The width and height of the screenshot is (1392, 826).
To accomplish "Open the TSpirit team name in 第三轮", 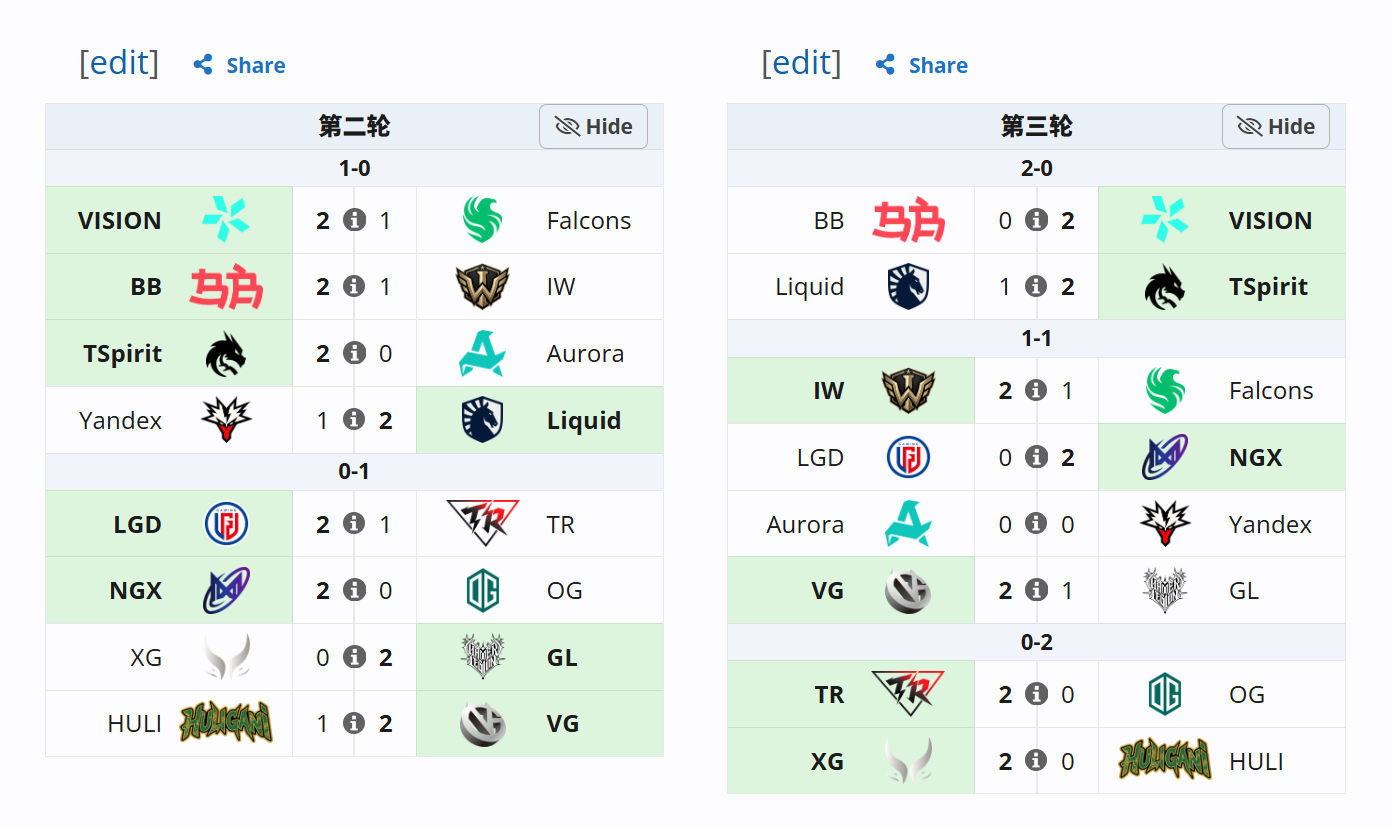I will pos(1268,287).
